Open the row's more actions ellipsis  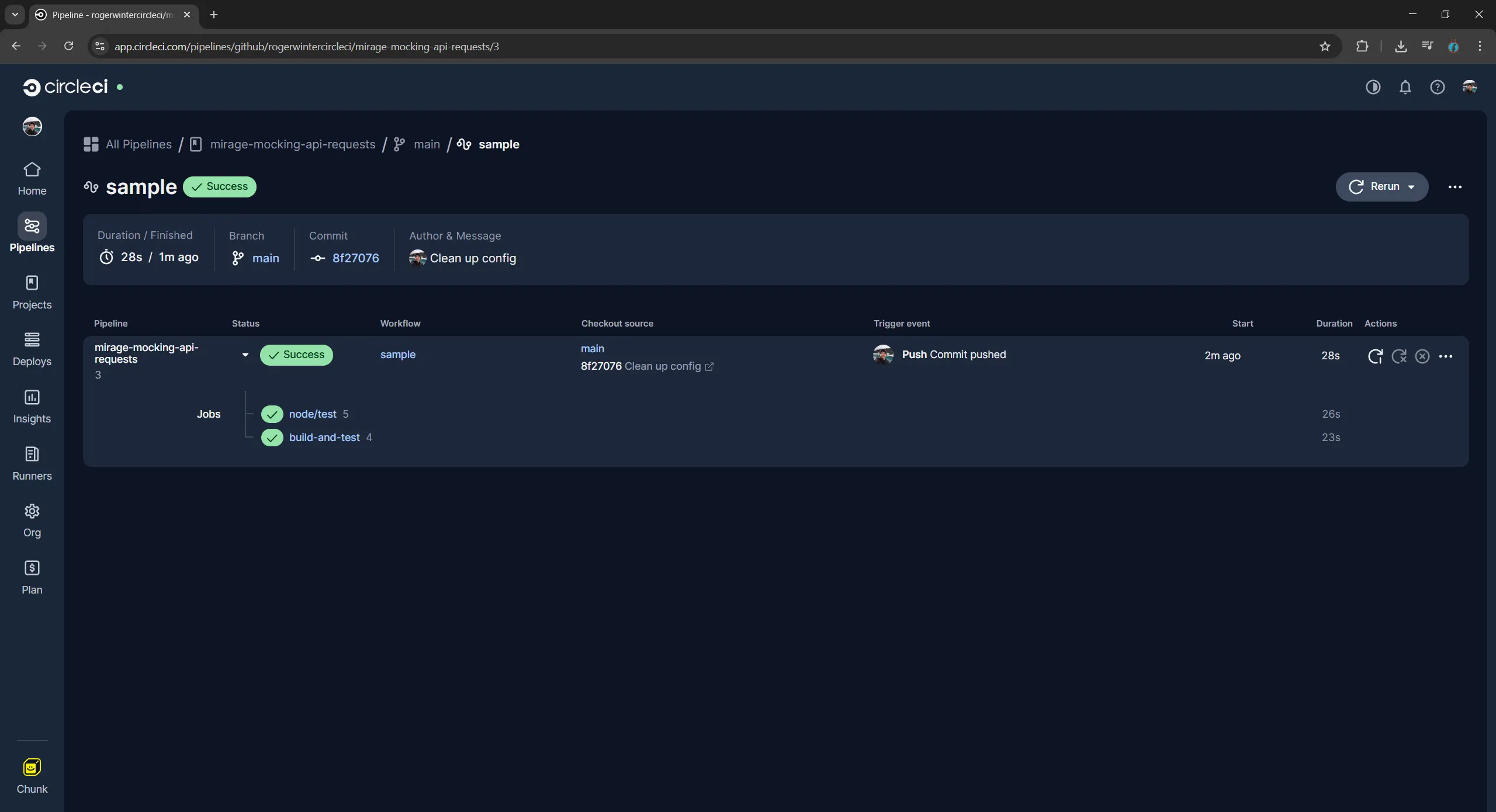point(1446,356)
